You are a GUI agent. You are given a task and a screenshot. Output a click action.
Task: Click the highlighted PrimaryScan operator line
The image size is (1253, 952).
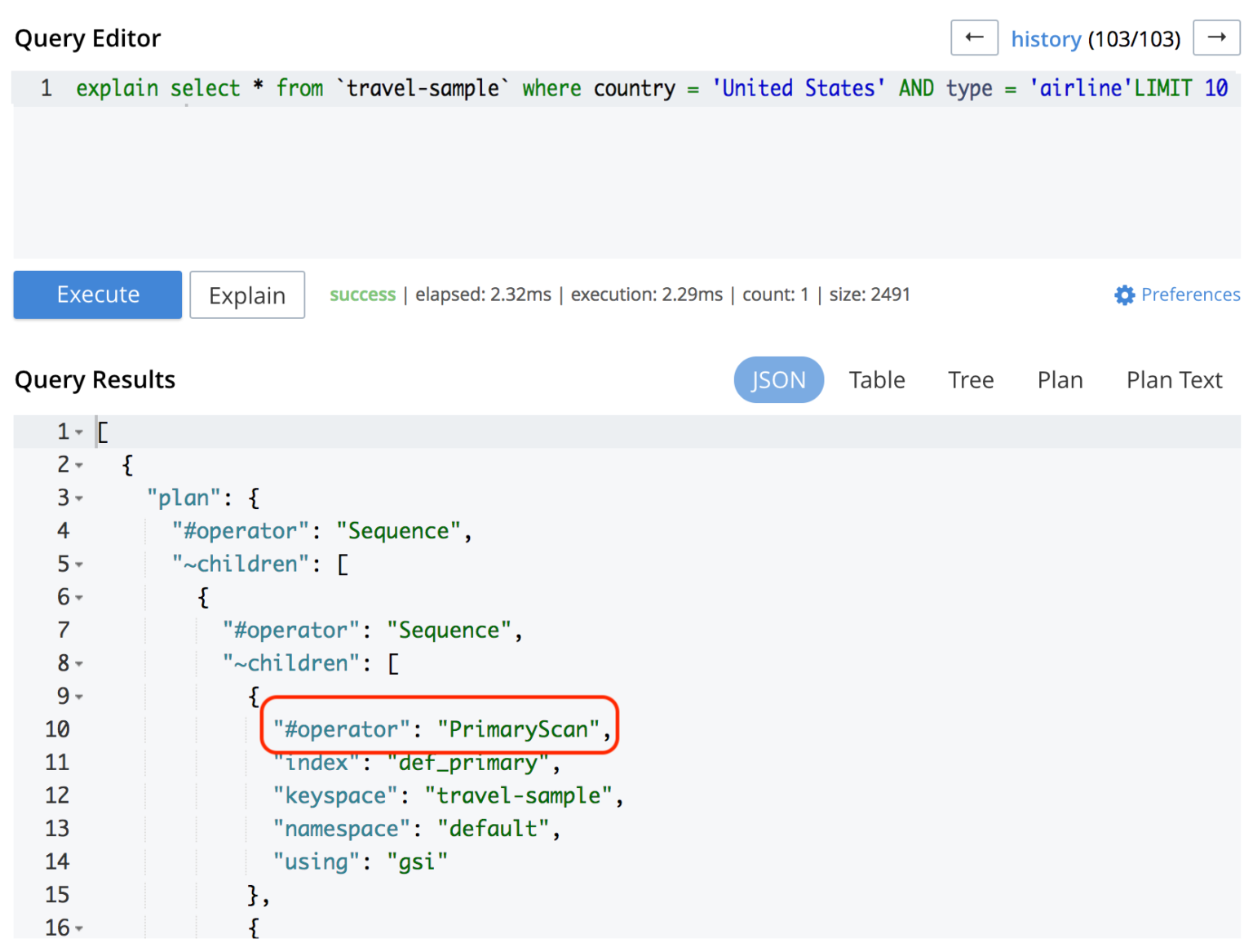[439, 728]
